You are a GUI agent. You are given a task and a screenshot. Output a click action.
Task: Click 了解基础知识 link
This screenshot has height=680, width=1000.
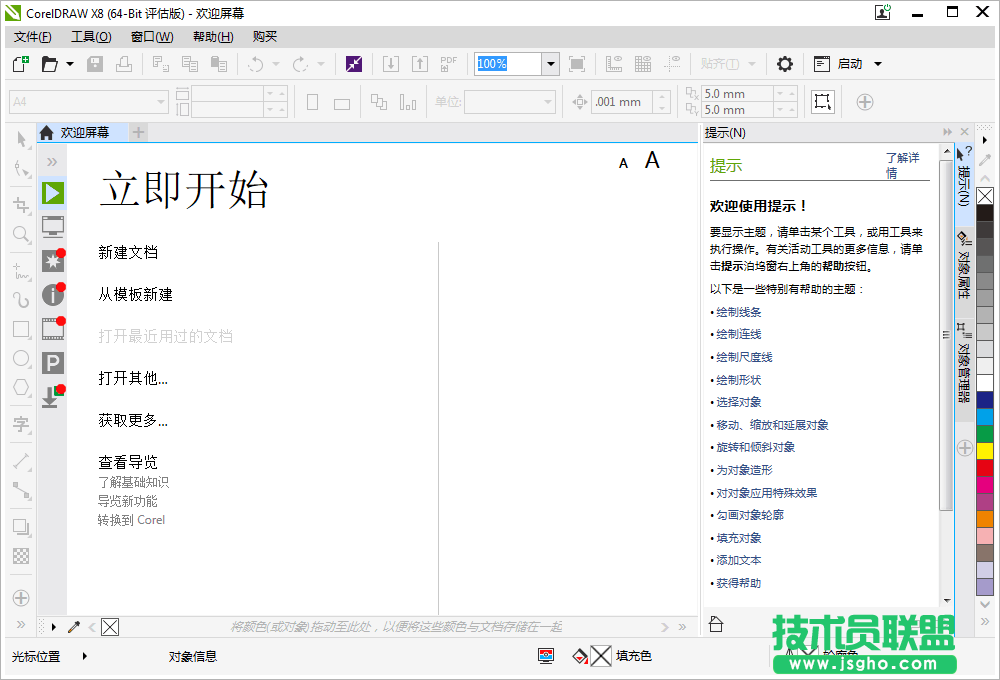133,482
